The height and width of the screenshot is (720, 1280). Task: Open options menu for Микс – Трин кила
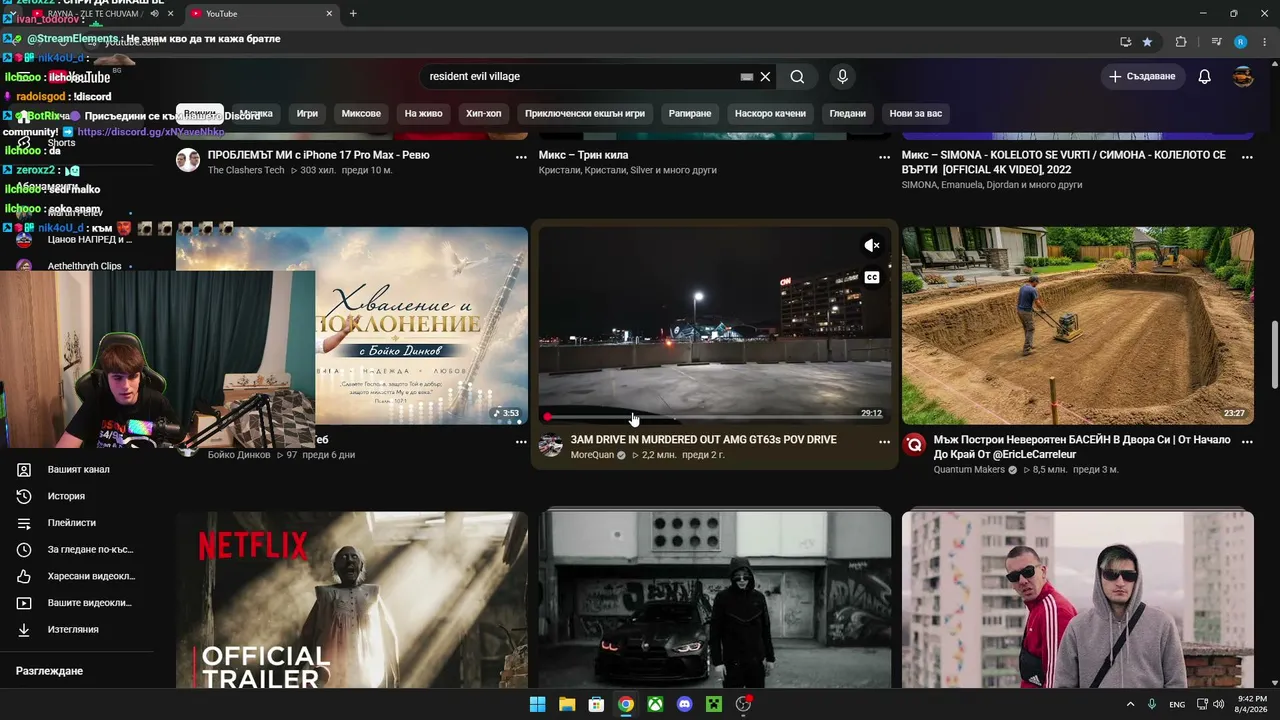(x=884, y=157)
